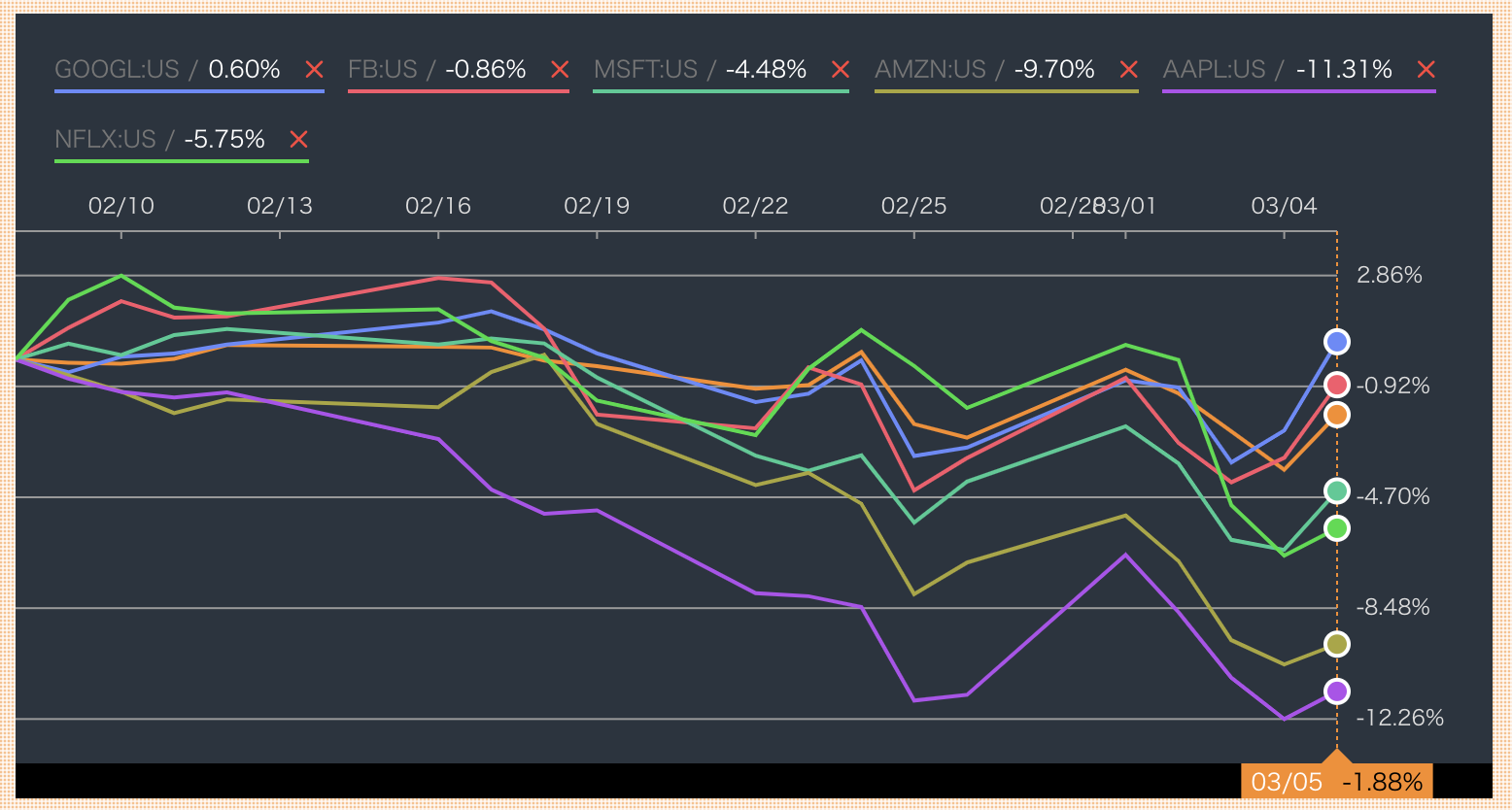Viewport: 1512px width, 810px height.
Task: Click the MSFT:US ticker label
Action: point(645,70)
